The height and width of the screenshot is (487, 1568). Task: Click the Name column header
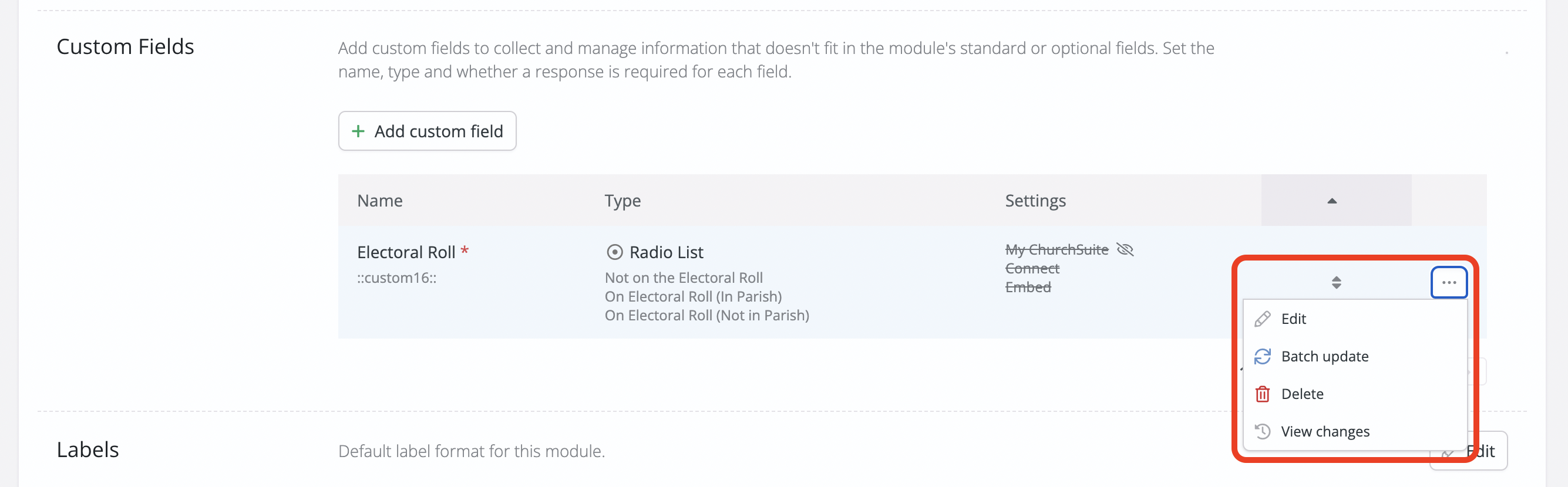(x=380, y=201)
